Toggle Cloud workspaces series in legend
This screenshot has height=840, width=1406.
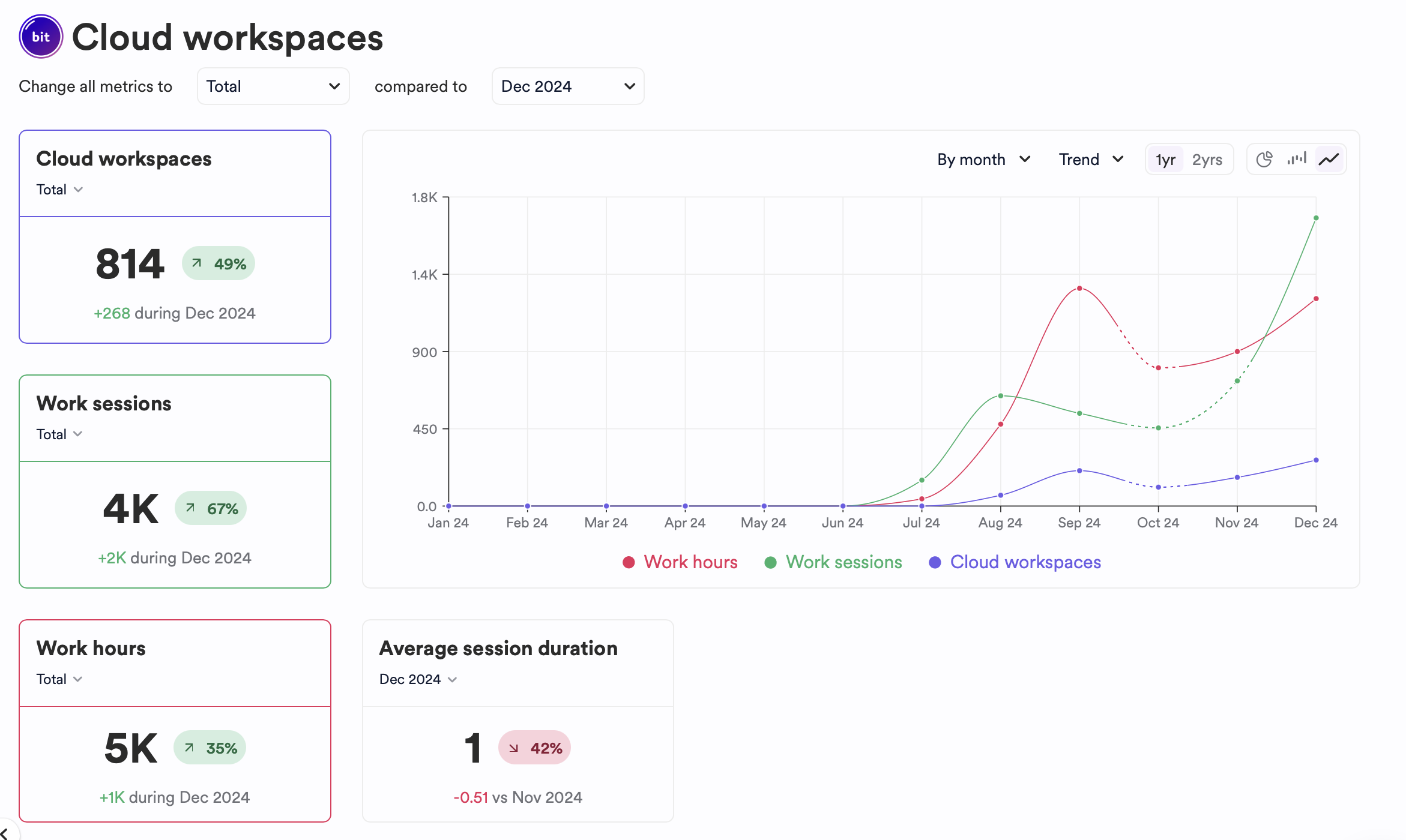click(x=1015, y=562)
